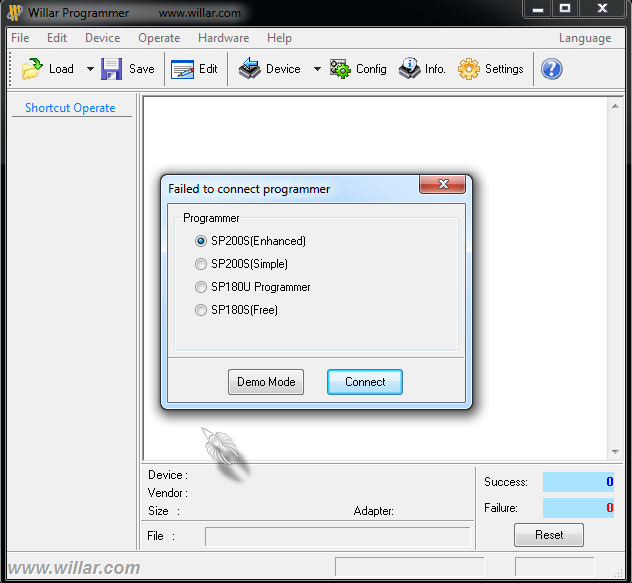Click the Shortcut Operate panel header
This screenshot has height=583, width=632.
pyautogui.click(x=70, y=108)
